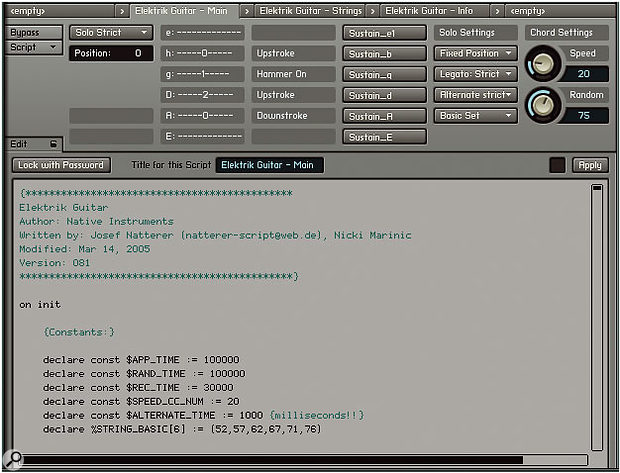620x473 pixels.
Task: Click the 'Author: Native Instruments' line
Action: 96,221
